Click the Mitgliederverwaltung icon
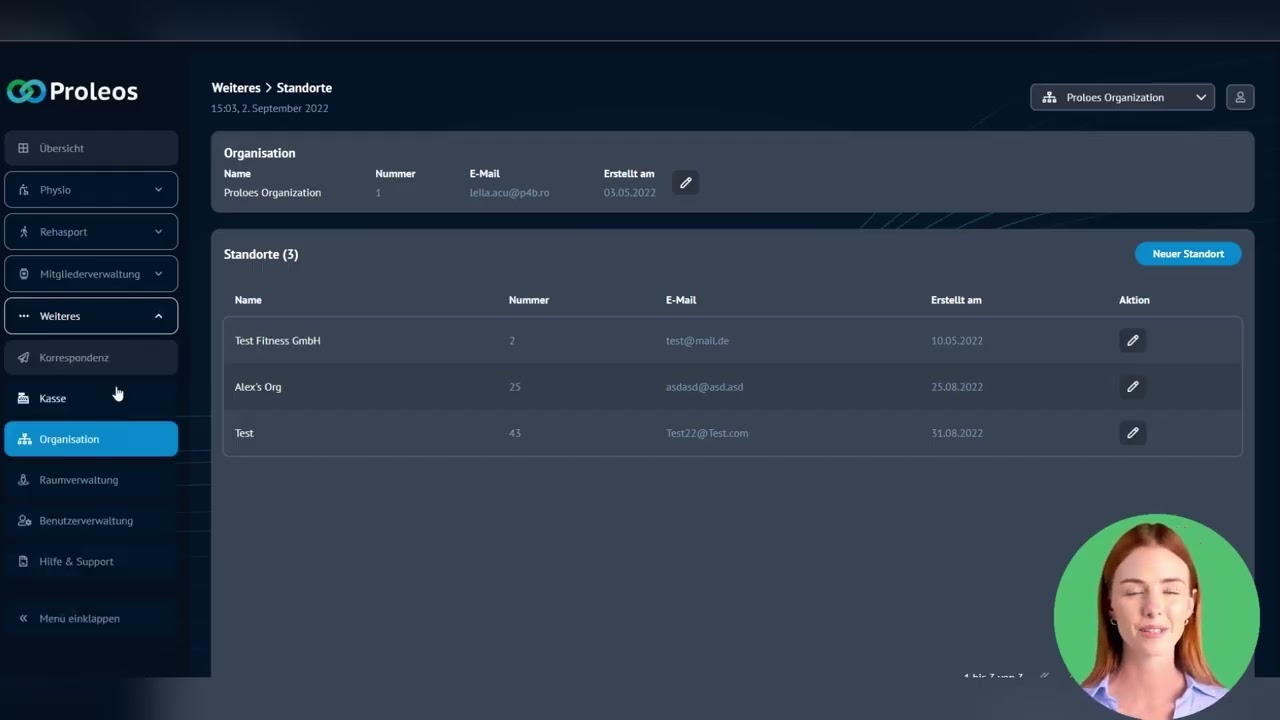The height and width of the screenshot is (720, 1280). point(24,274)
